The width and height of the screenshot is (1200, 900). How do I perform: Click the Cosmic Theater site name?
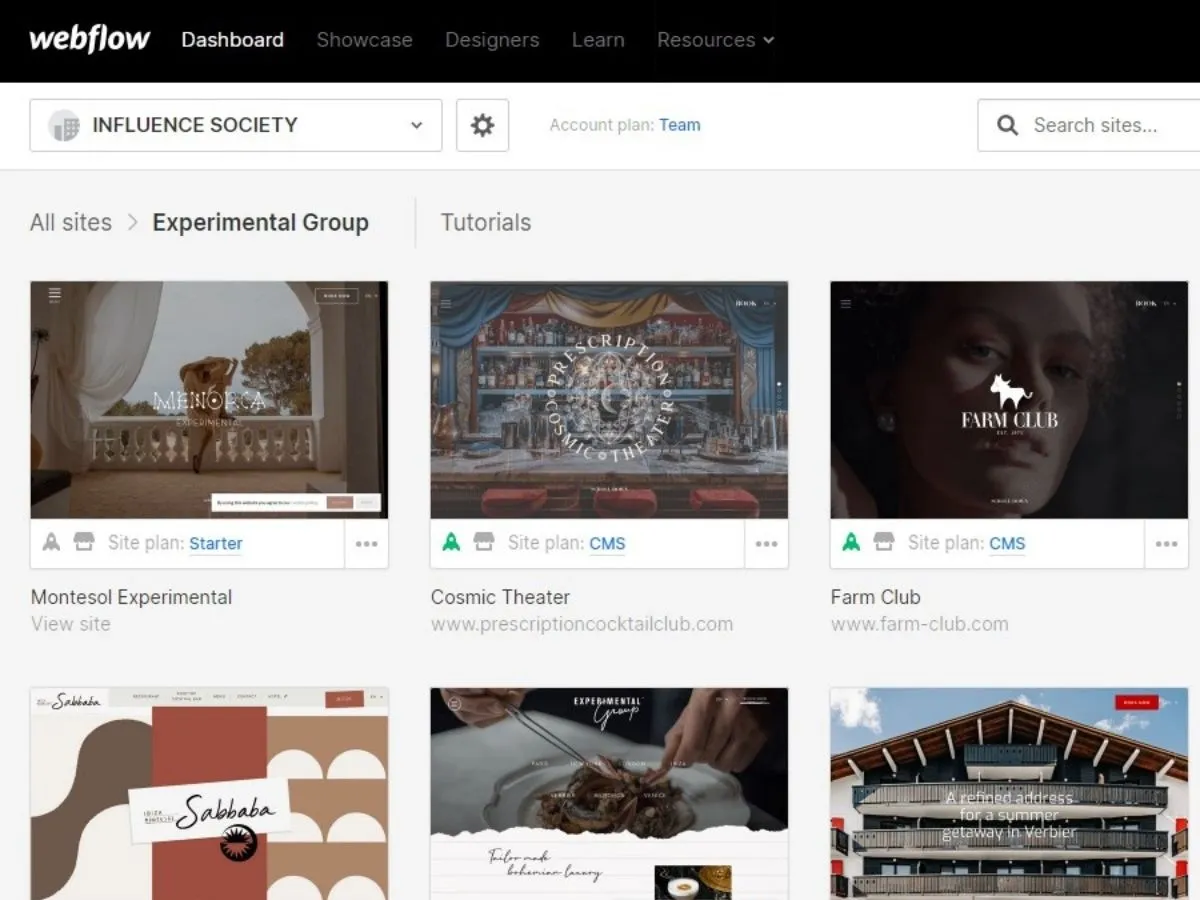pos(500,597)
